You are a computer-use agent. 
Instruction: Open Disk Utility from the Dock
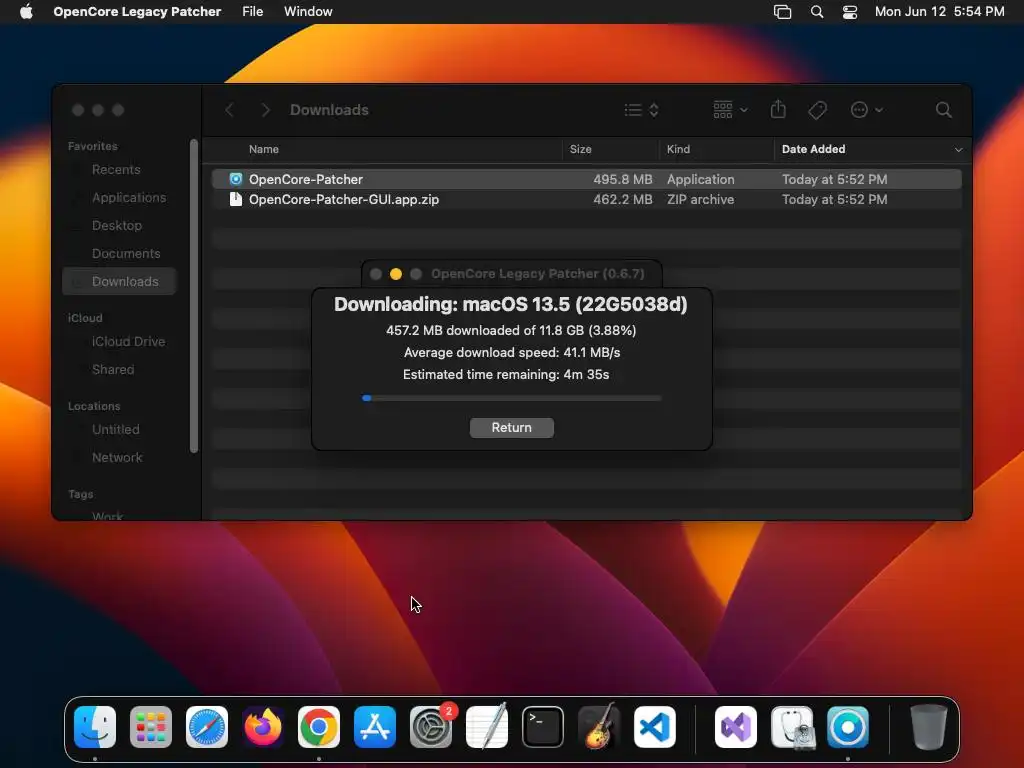pos(792,727)
